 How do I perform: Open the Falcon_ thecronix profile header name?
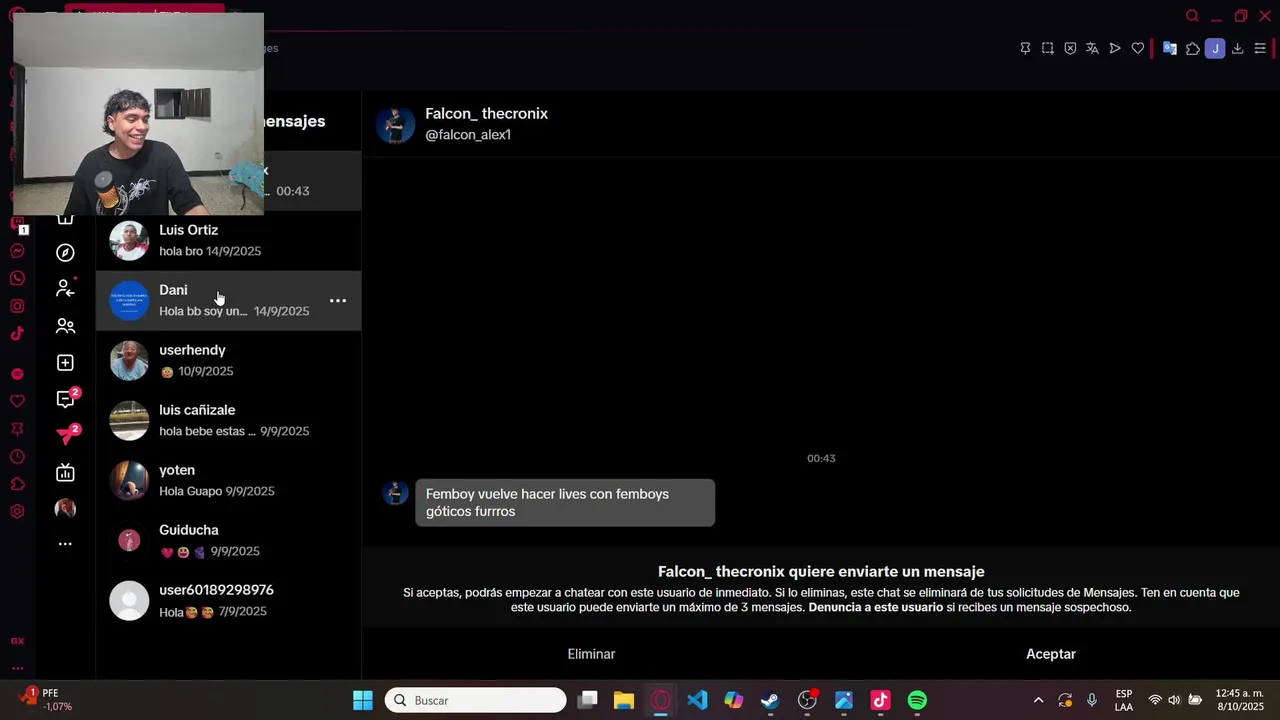486,114
